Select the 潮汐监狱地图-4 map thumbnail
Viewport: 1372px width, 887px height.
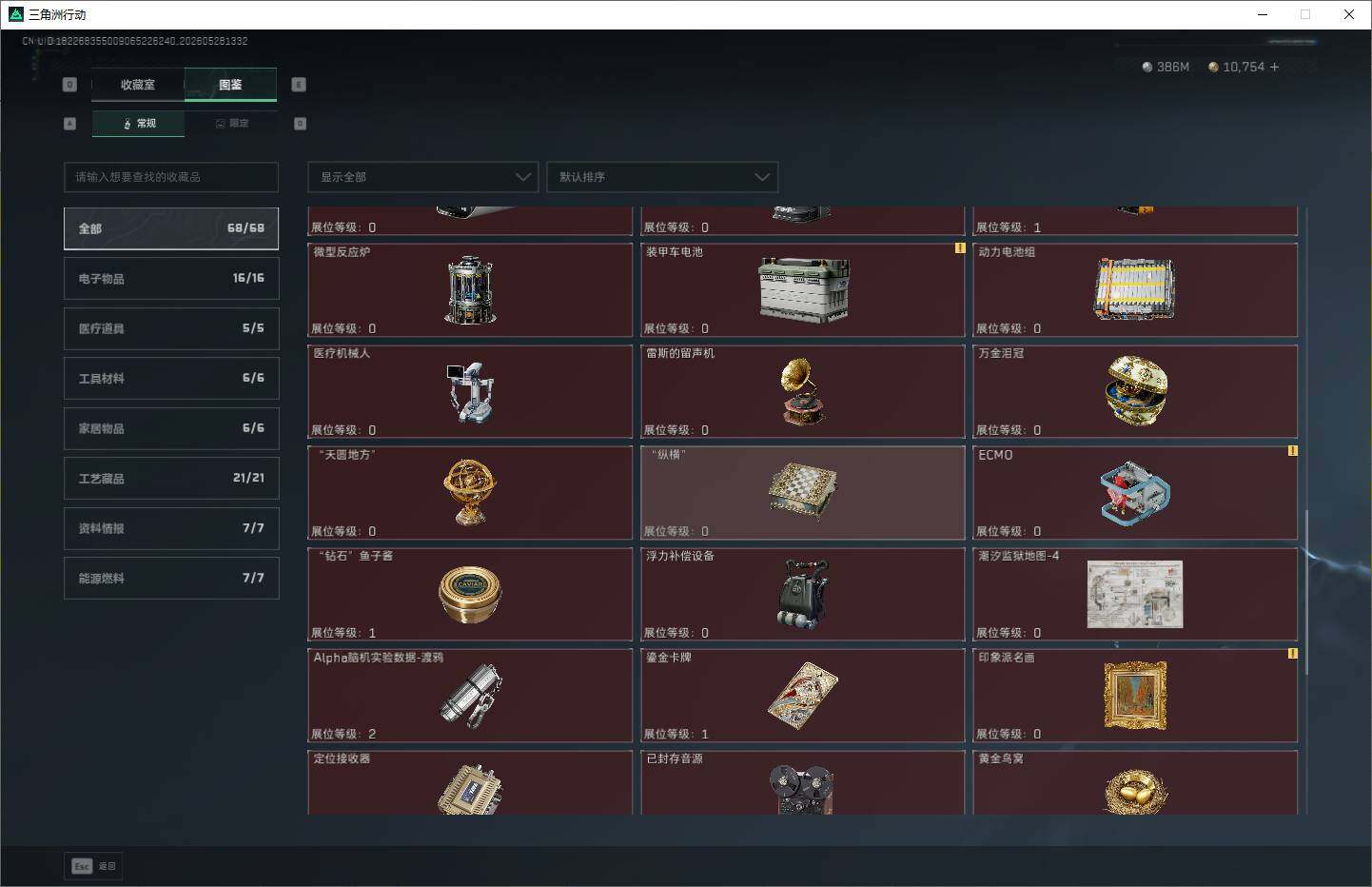point(1135,594)
